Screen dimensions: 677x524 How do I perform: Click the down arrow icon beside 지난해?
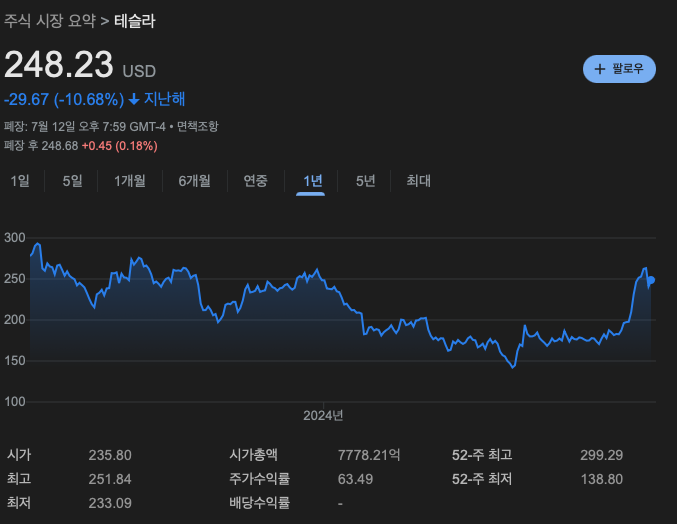[134, 100]
